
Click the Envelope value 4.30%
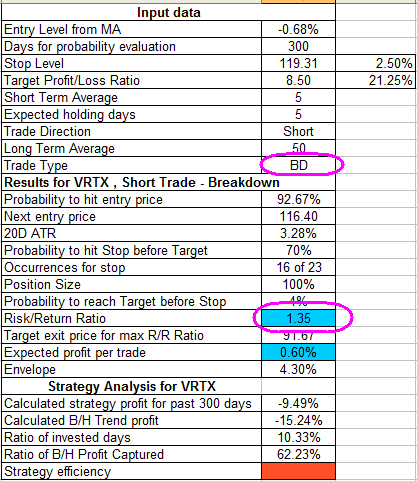click(298, 369)
